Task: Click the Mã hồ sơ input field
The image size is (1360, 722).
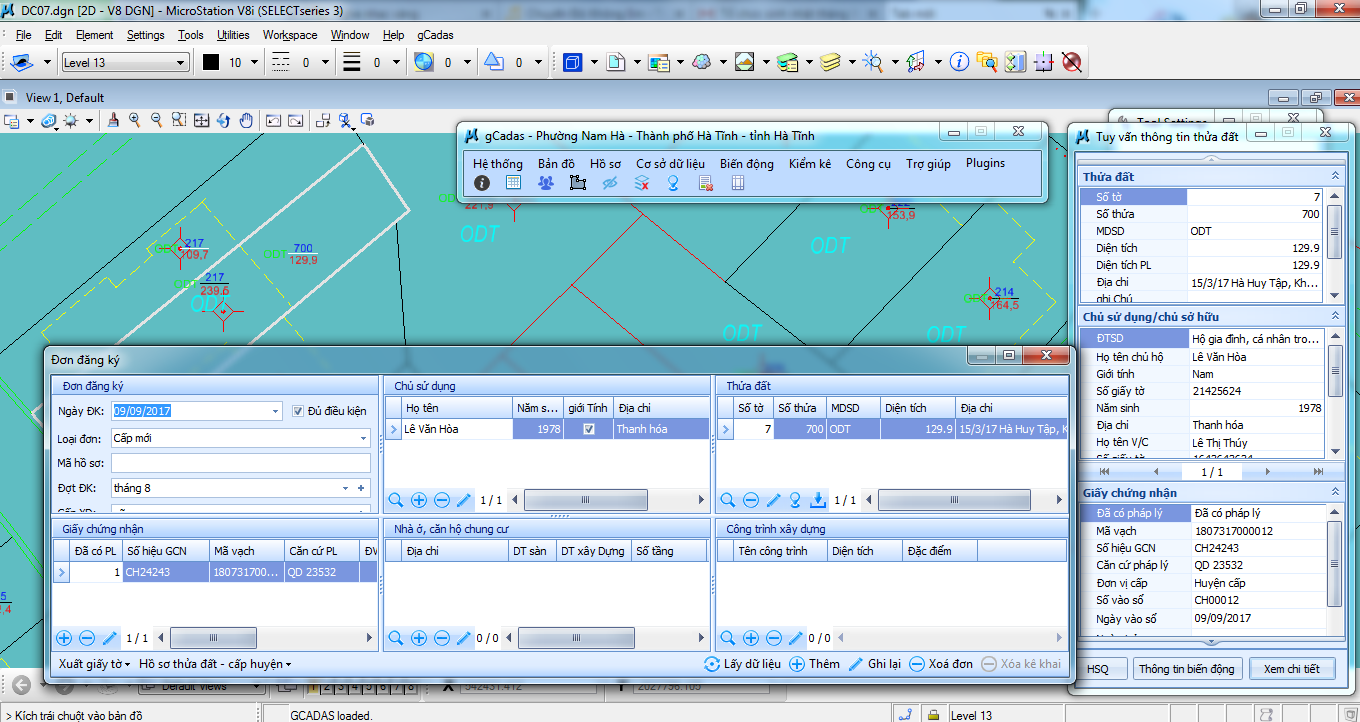Action: [x=240, y=463]
